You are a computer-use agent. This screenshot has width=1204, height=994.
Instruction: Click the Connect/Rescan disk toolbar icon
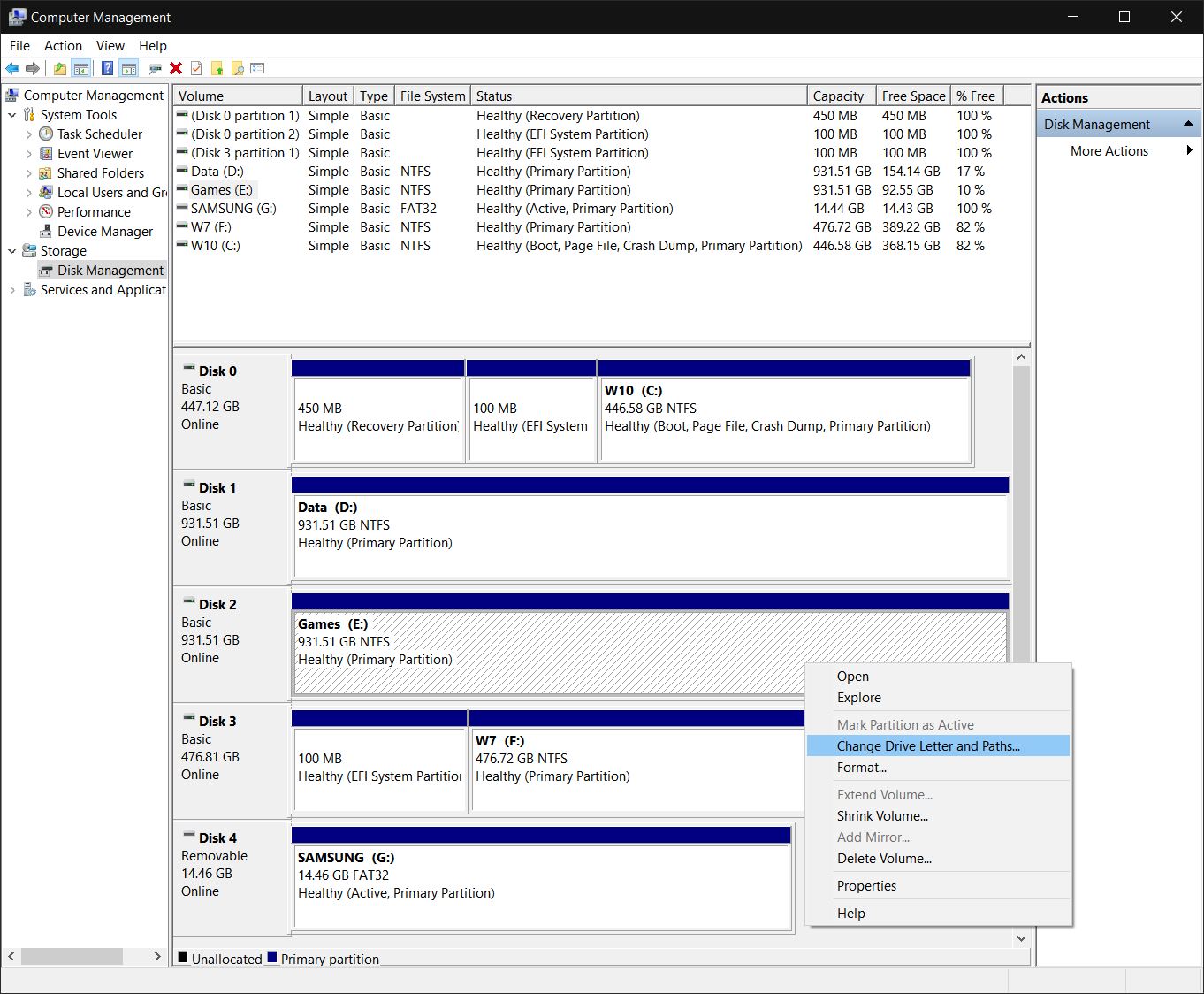coord(156,68)
